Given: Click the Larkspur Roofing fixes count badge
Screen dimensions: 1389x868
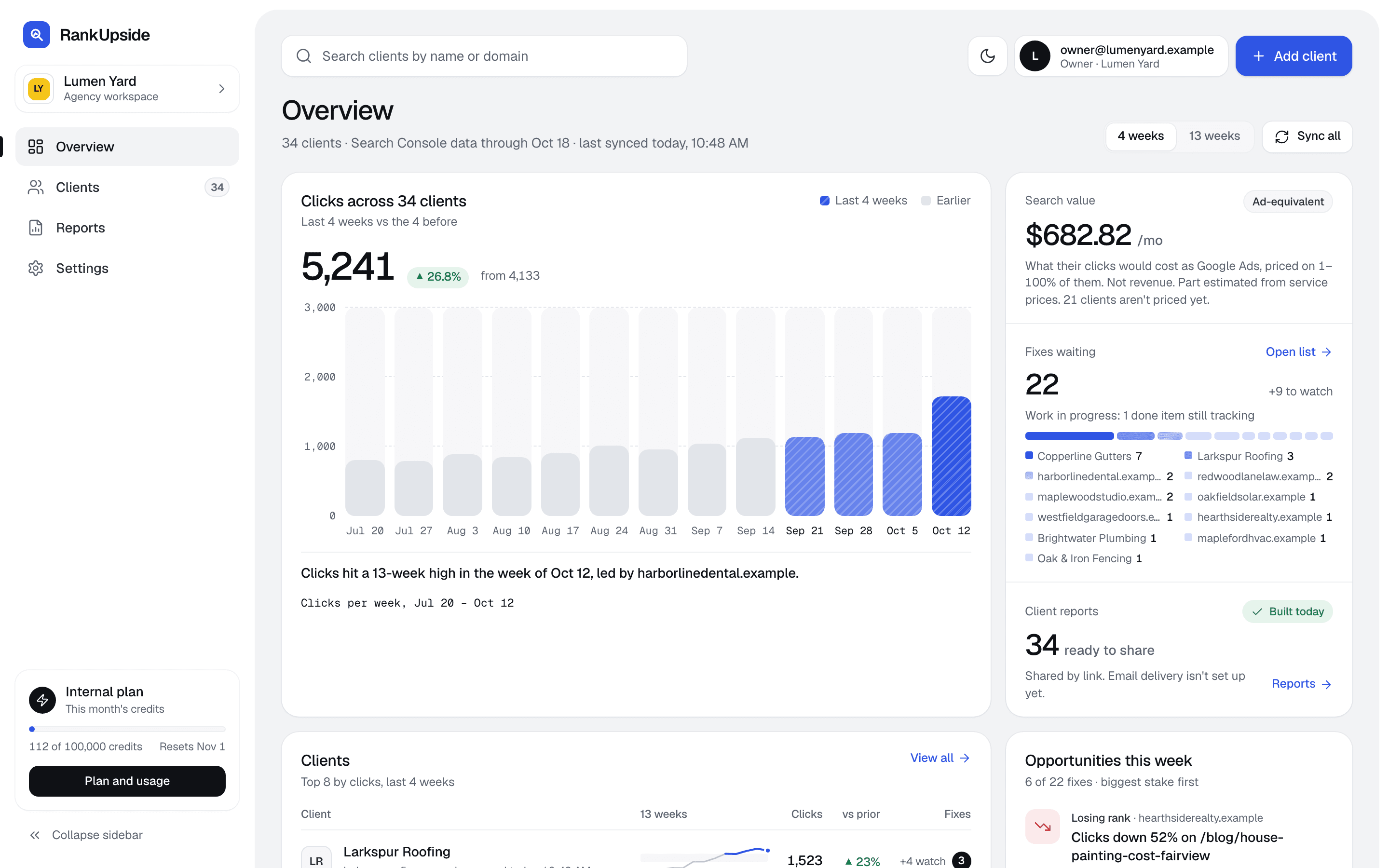Looking at the screenshot, I should 961,860.
